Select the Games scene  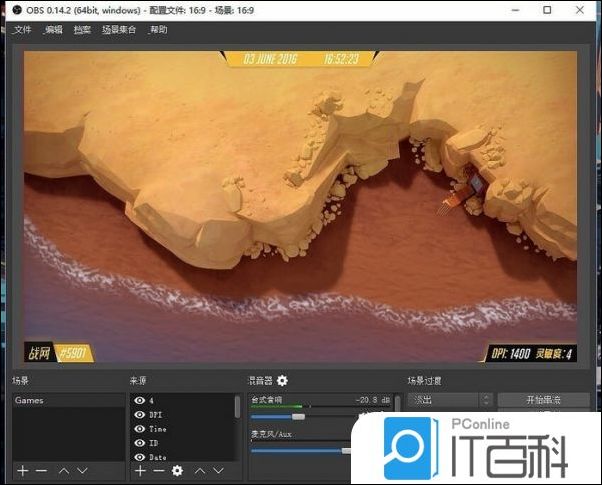(69, 401)
